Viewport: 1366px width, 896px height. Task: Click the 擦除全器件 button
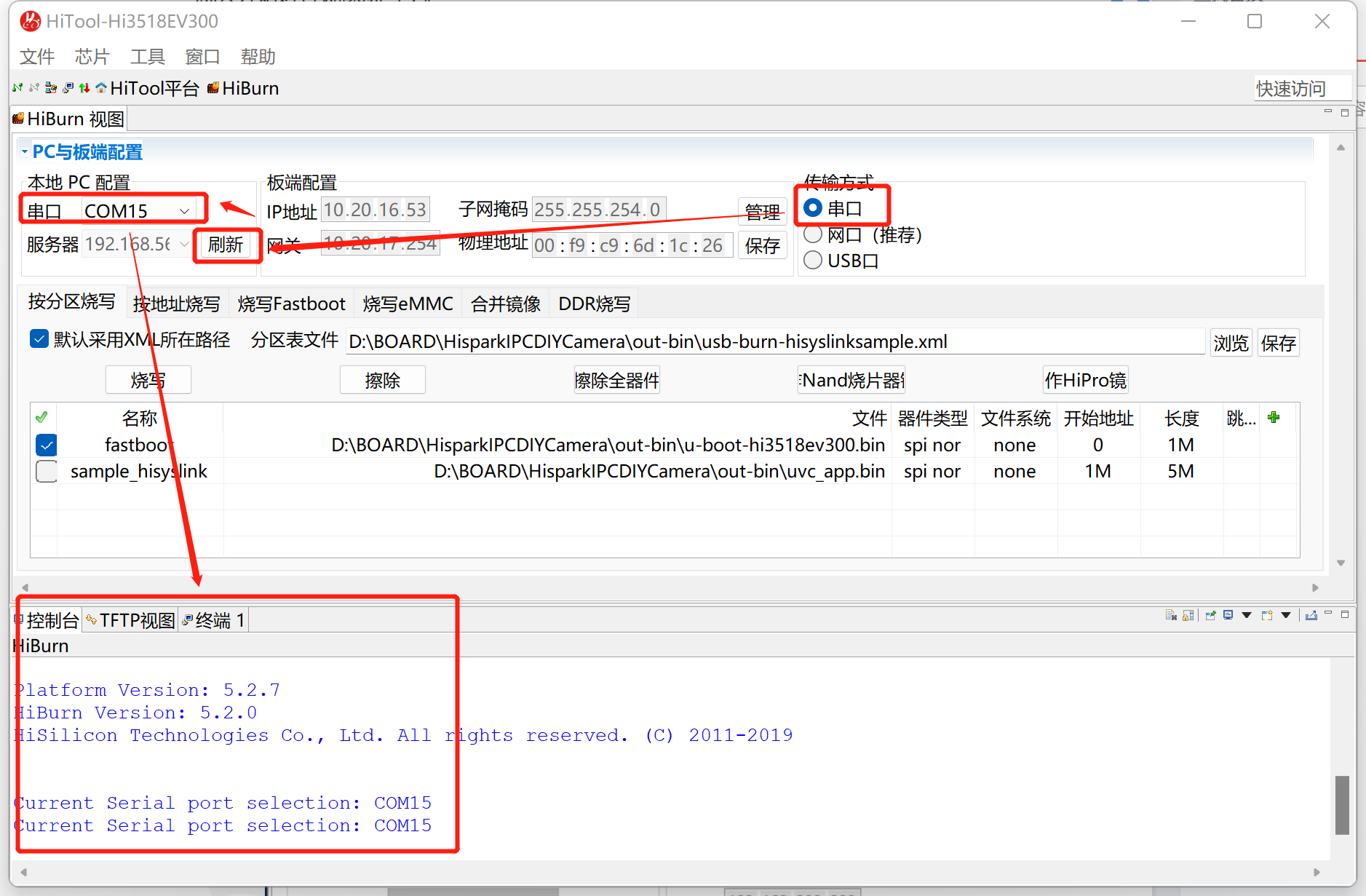point(617,380)
